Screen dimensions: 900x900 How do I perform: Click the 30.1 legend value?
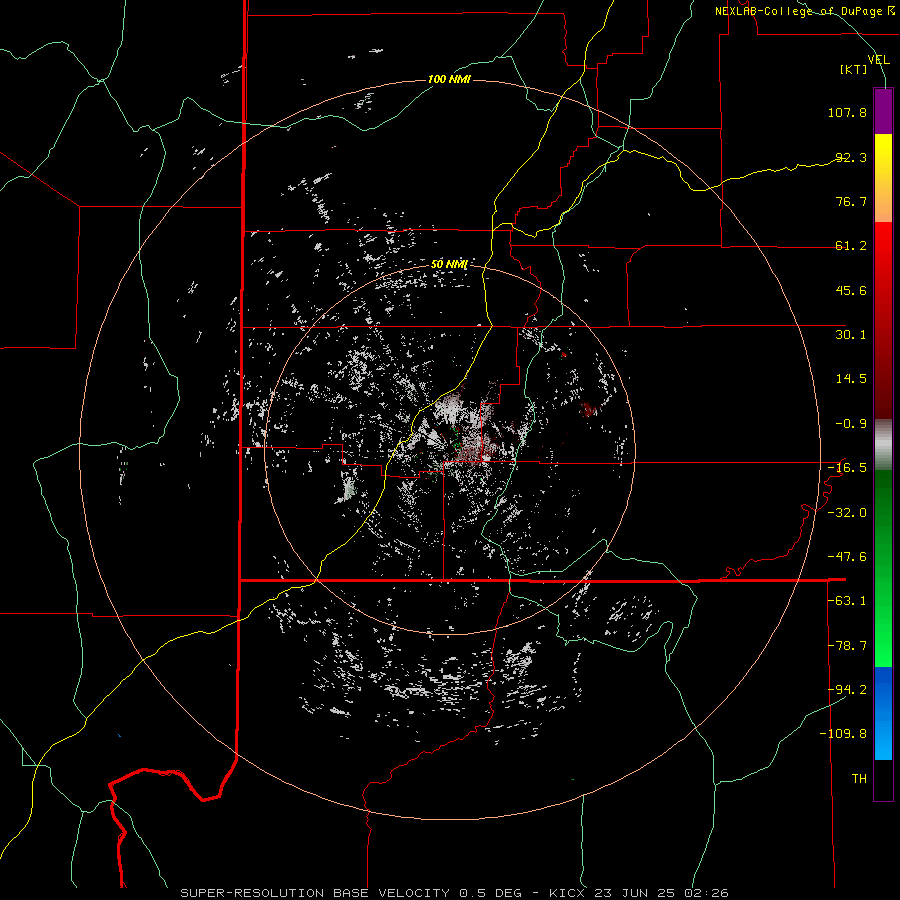click(851, 335)
